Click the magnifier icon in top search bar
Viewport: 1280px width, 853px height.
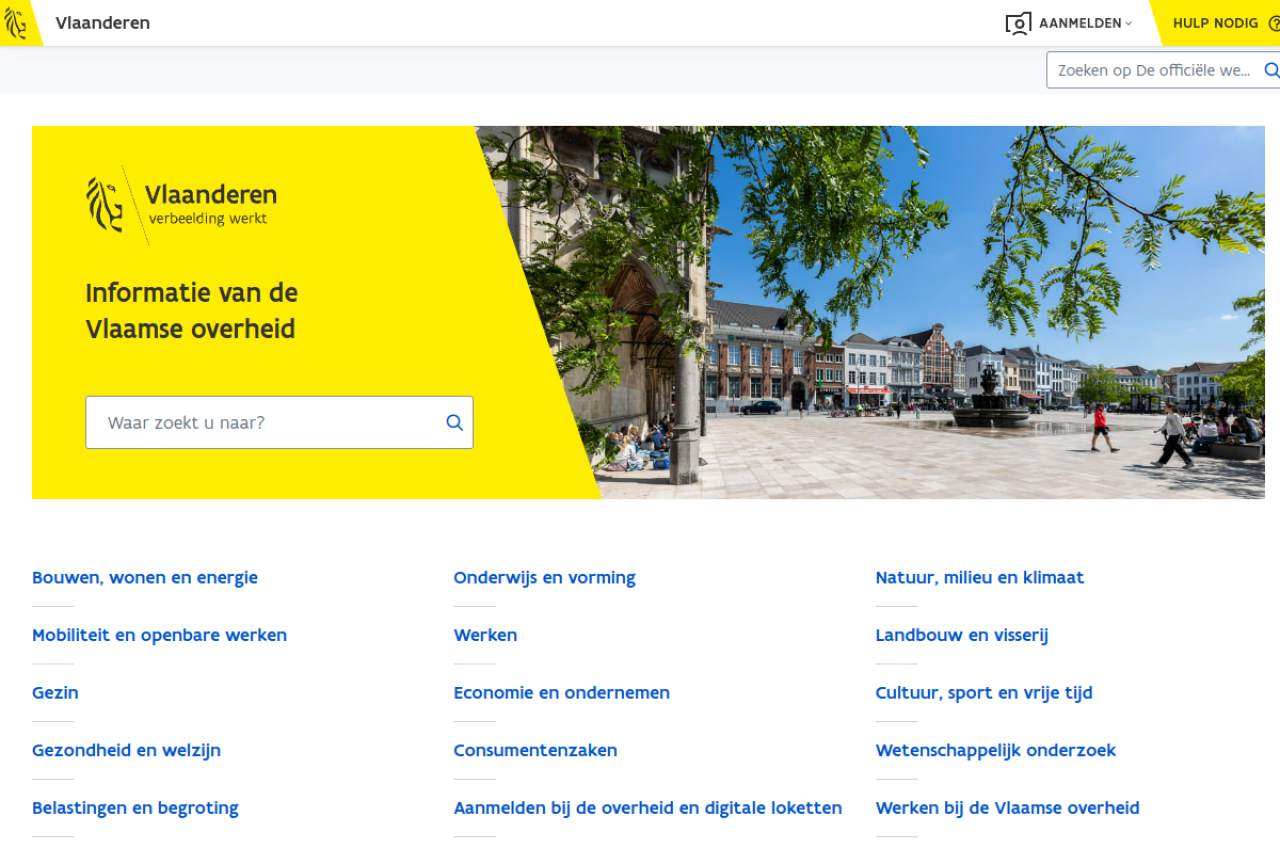[x=1271, y=70]
